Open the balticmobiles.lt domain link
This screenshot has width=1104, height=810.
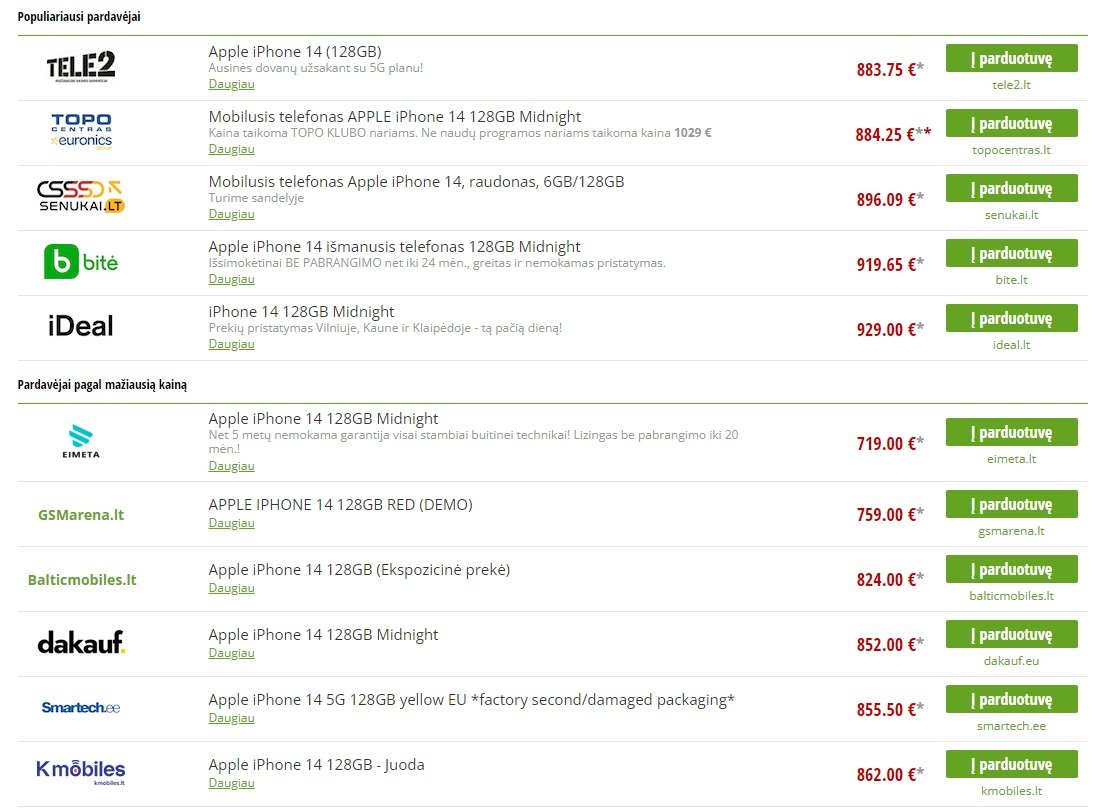(x=1011, y=596)
